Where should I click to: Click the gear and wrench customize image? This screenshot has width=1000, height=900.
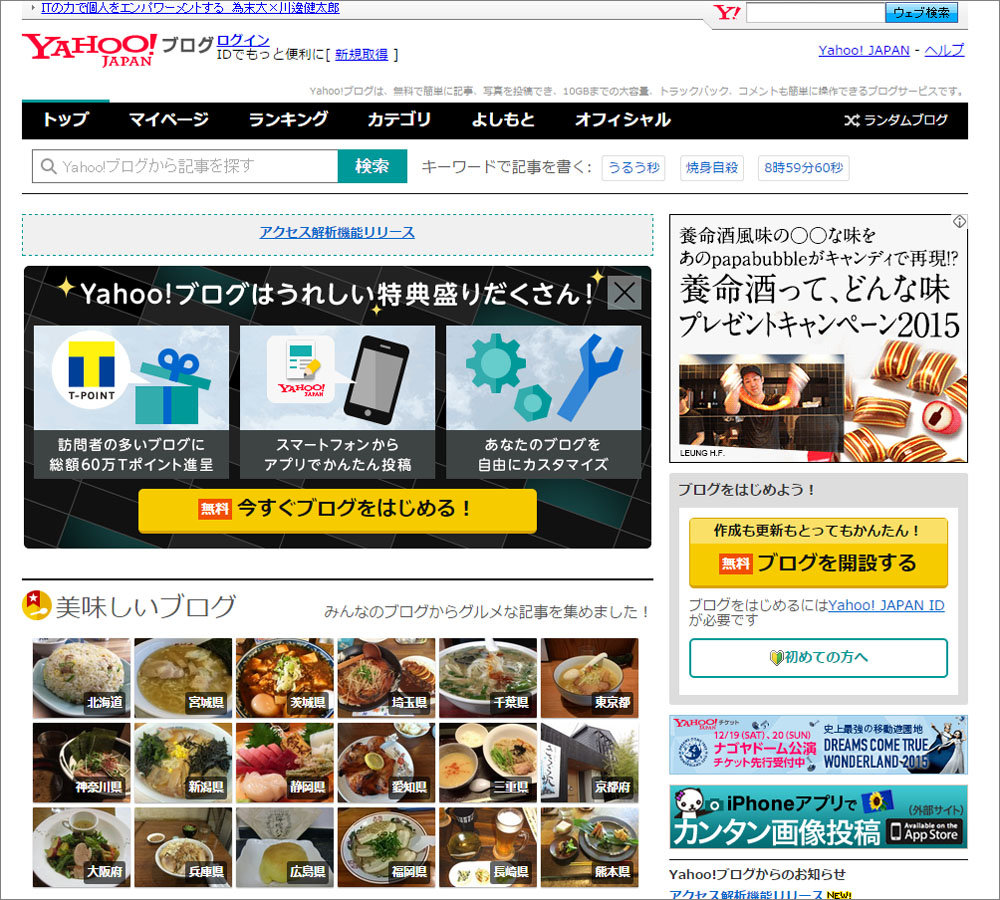click(543, 378)
